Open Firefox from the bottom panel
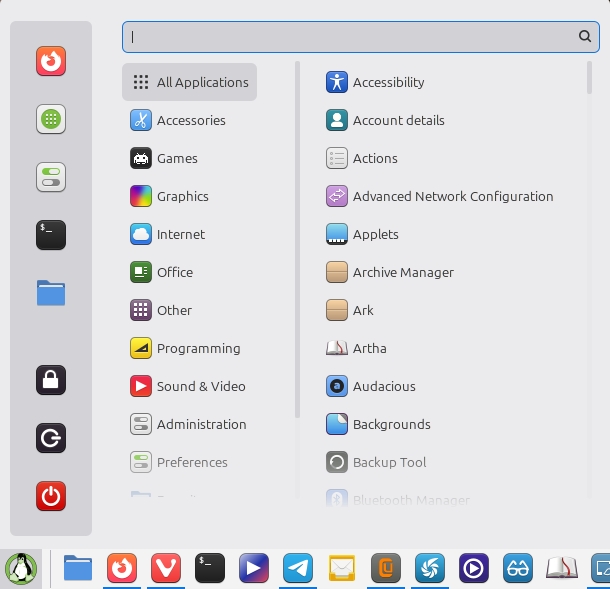The width and height of the screenshot is (610, 589). 122,568
